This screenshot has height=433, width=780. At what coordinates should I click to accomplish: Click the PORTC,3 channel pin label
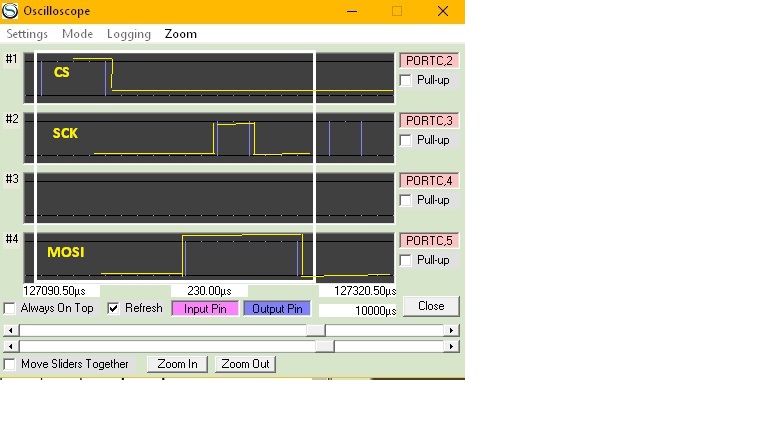point(429,121)
